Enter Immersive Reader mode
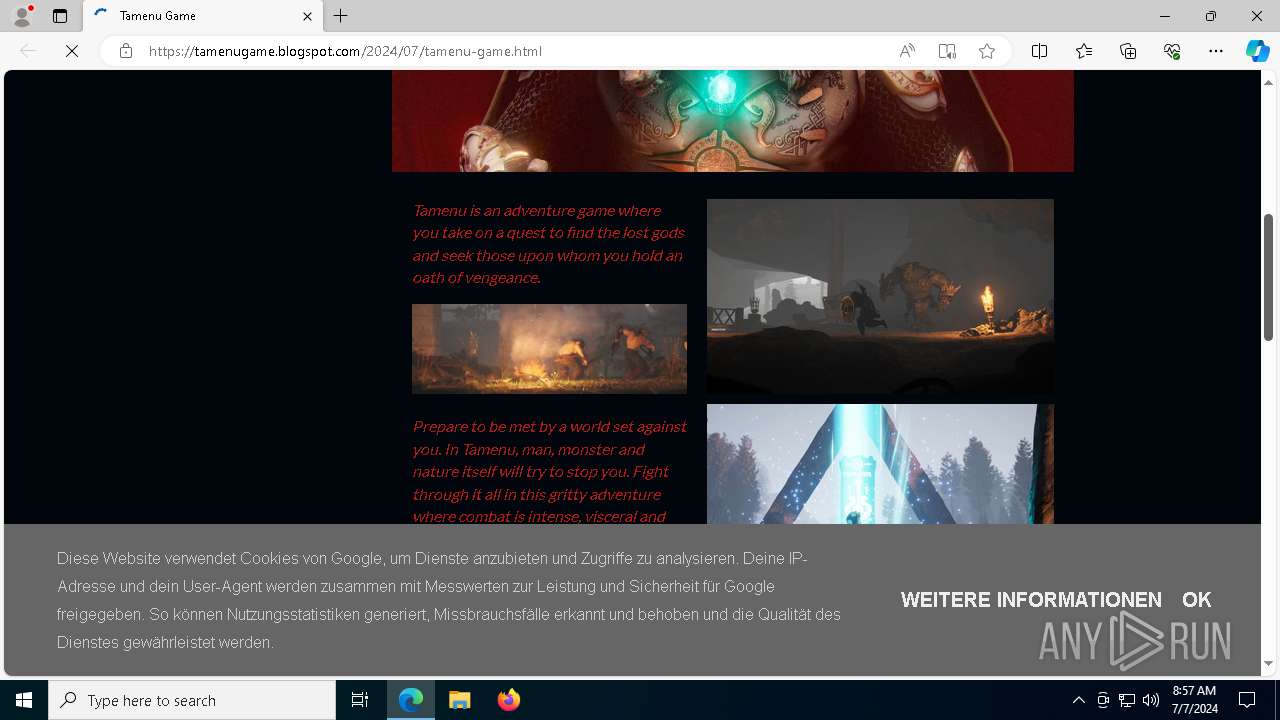 tap(947, 51)
